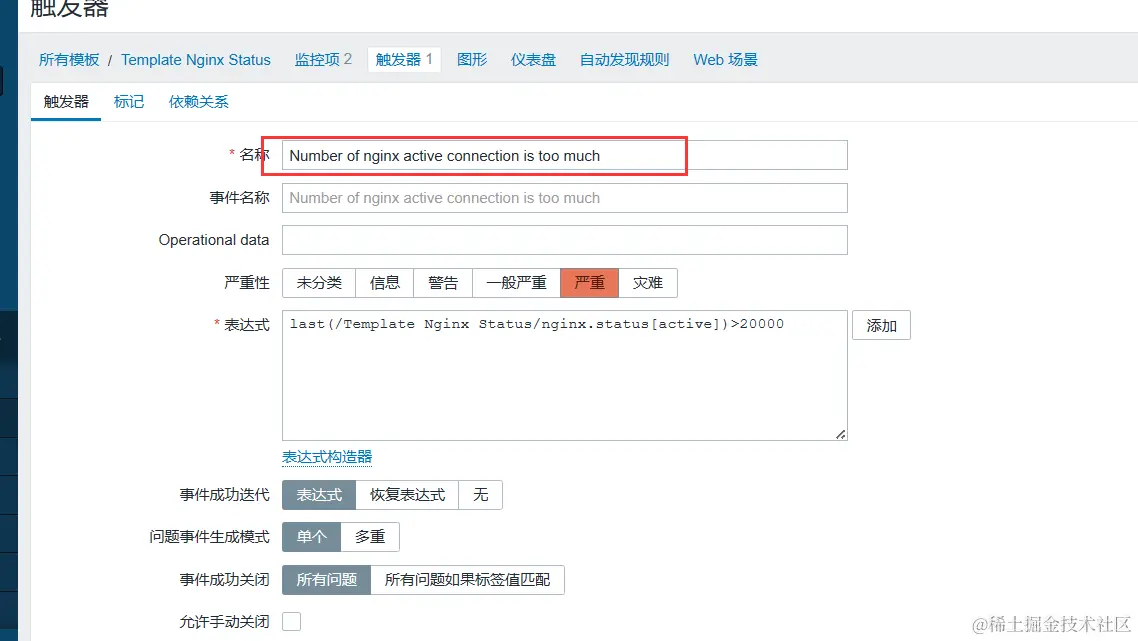Select 多重 problem generation mode
Screen dimensions: 1138x641
[370, 537]
